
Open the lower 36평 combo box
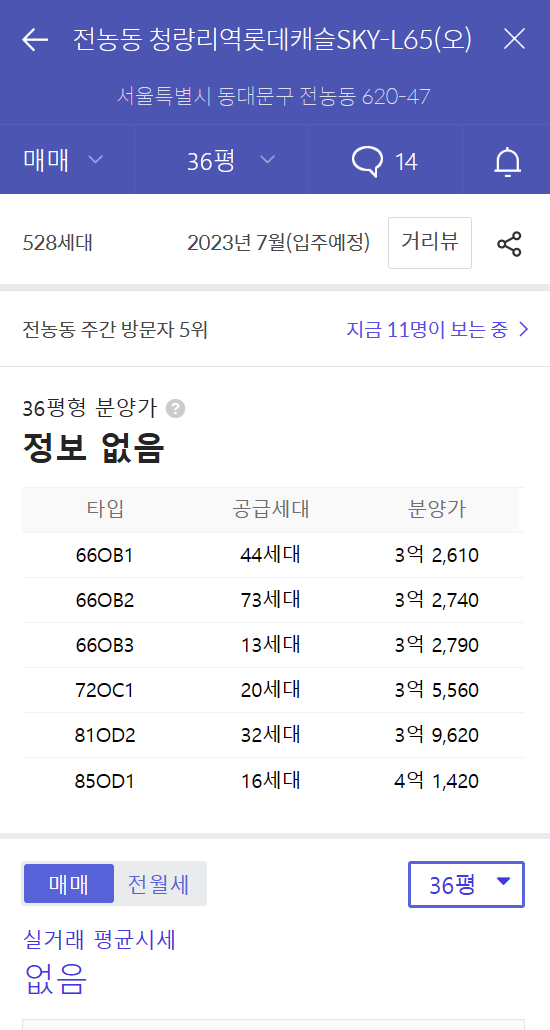click(467, 884)
